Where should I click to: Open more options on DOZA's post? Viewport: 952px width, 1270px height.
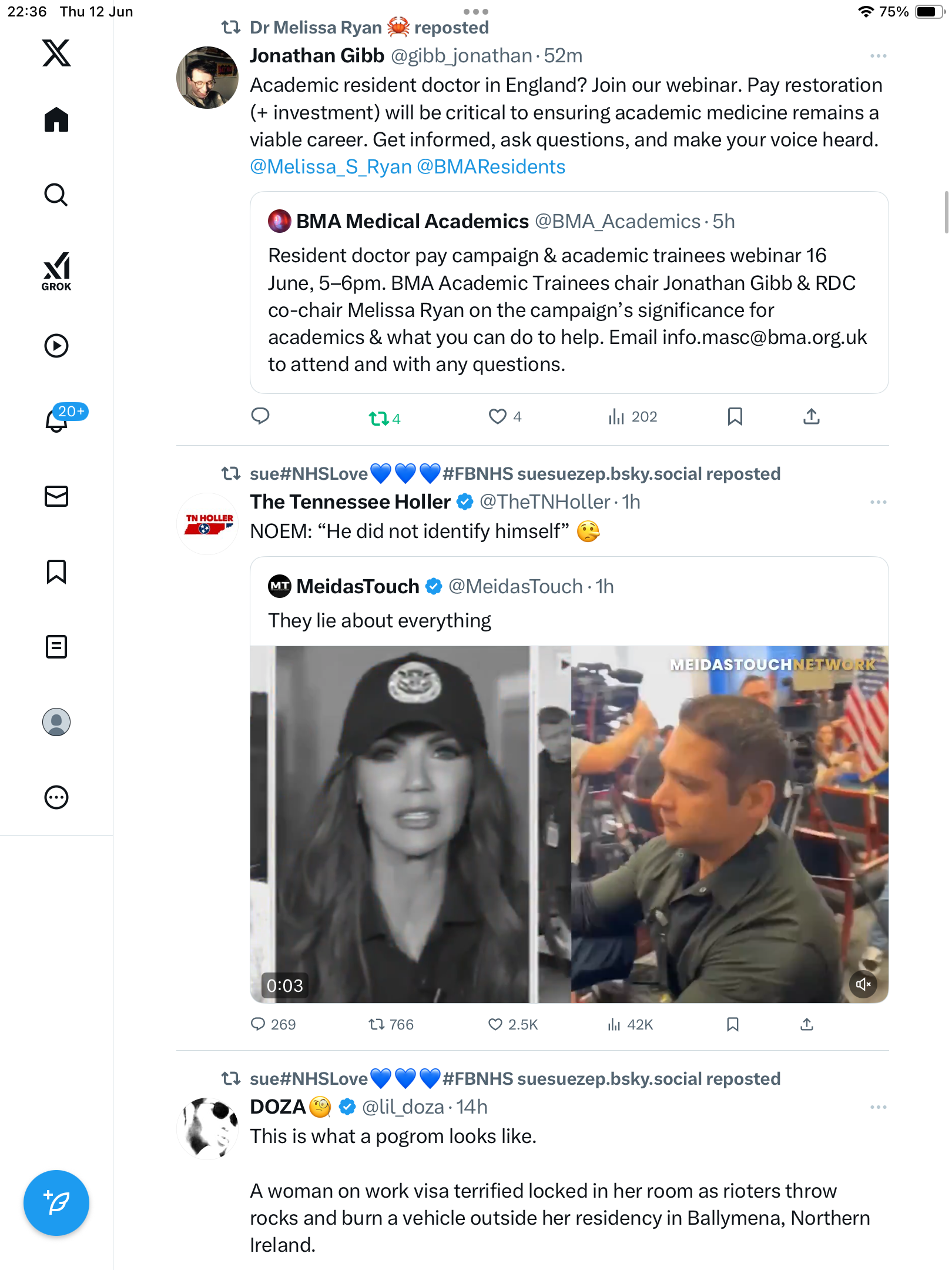(879, 1107)
